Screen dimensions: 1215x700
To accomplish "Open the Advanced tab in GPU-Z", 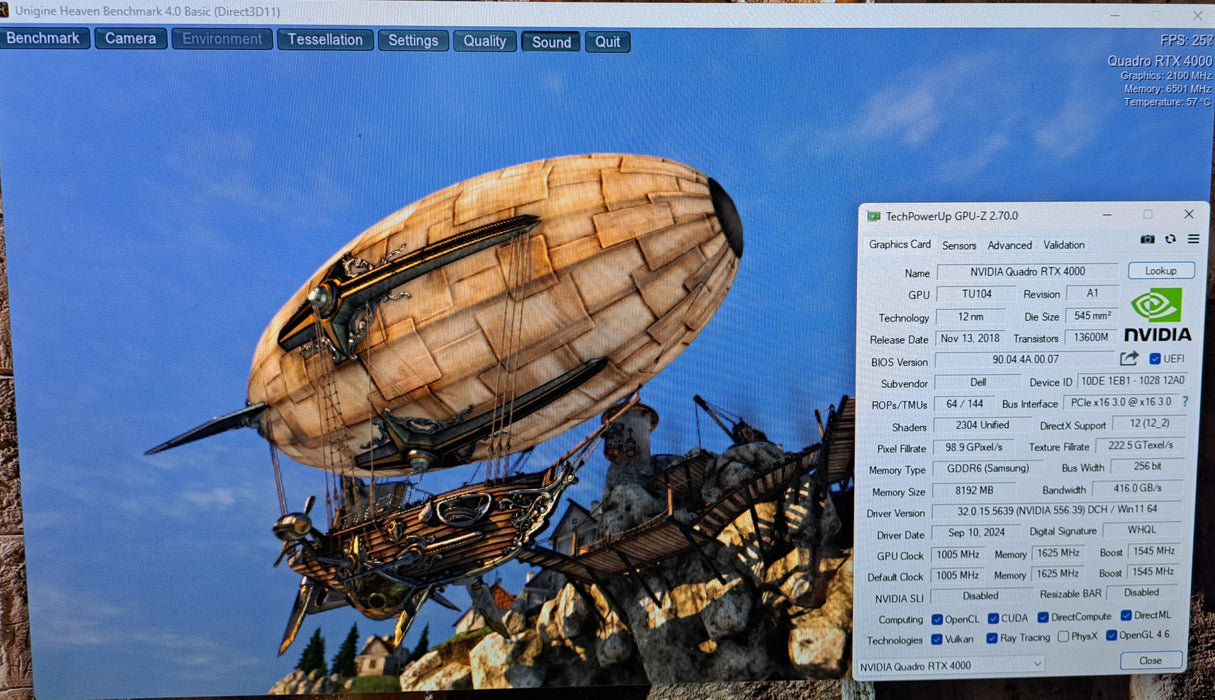I will 1010,245.
